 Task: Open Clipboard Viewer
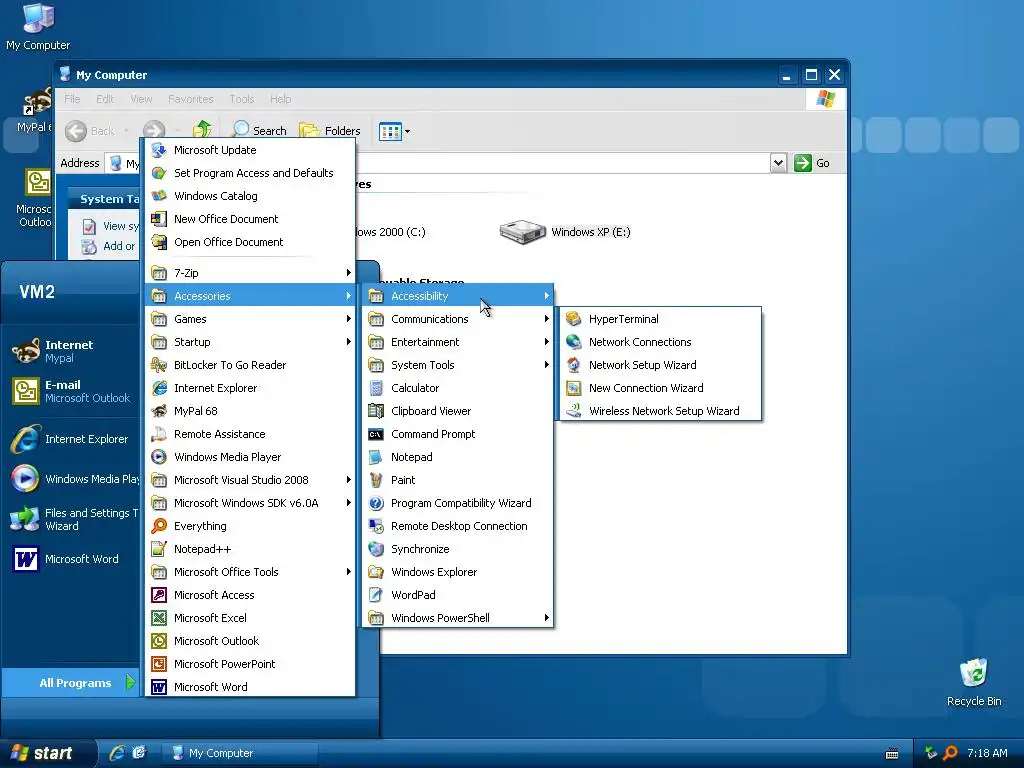458,411
